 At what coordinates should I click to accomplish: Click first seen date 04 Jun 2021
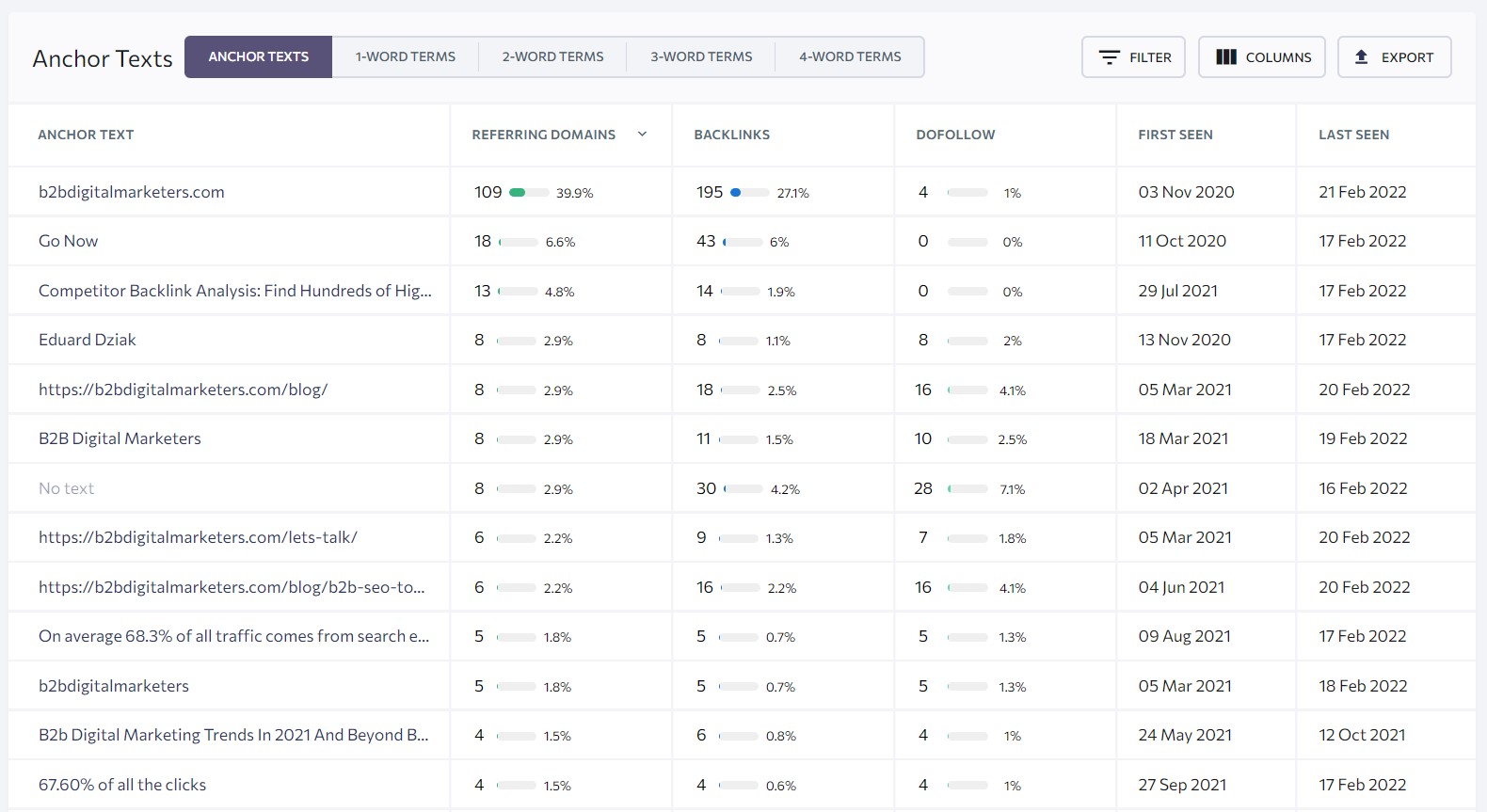pyautogui.click(x=1181, y=587)
